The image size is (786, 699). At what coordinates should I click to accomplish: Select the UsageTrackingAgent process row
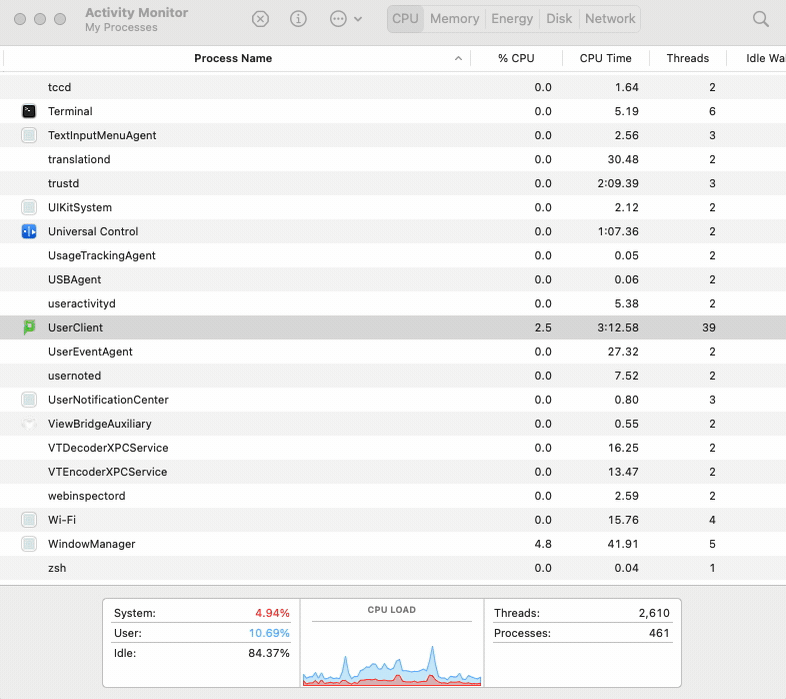click(x=393, y=256)
